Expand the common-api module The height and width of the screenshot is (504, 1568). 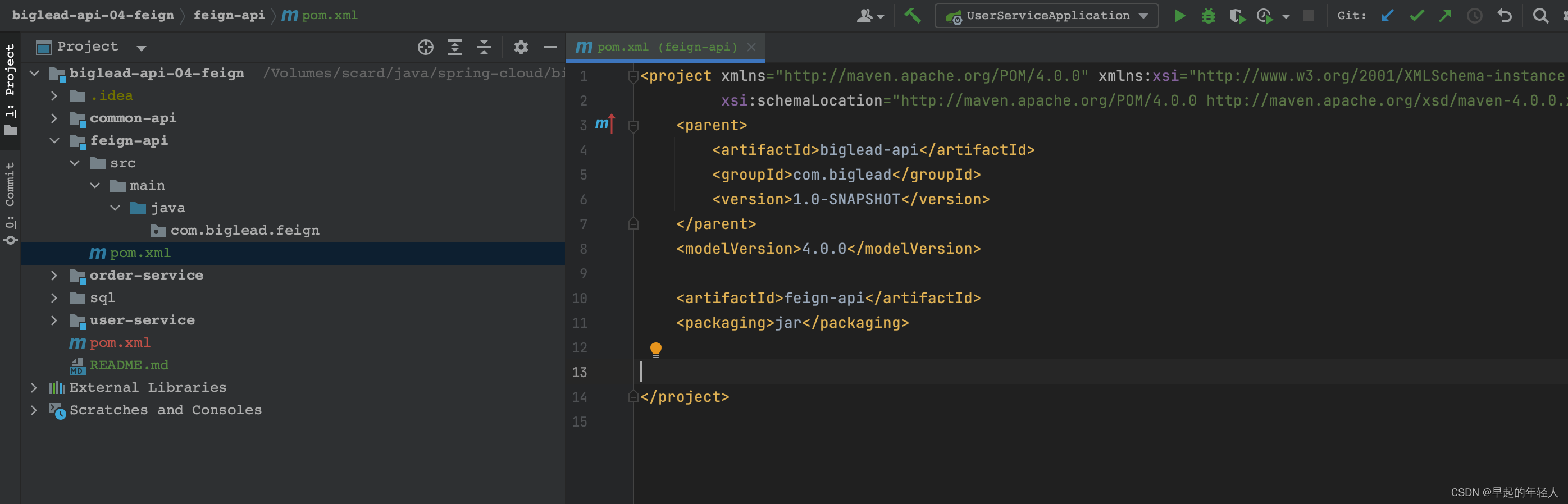54,118
